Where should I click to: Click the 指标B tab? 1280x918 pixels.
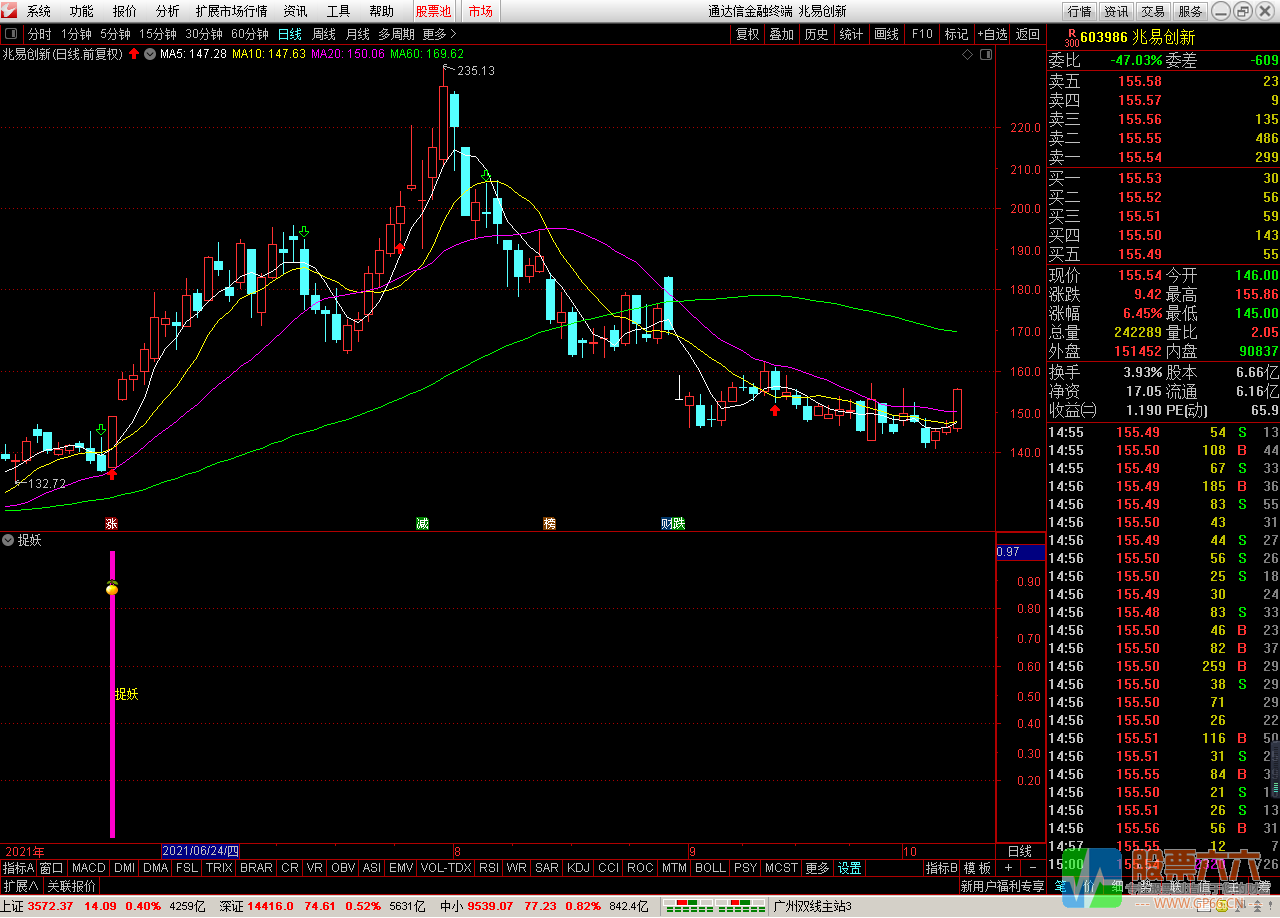(x=941, y=868)
